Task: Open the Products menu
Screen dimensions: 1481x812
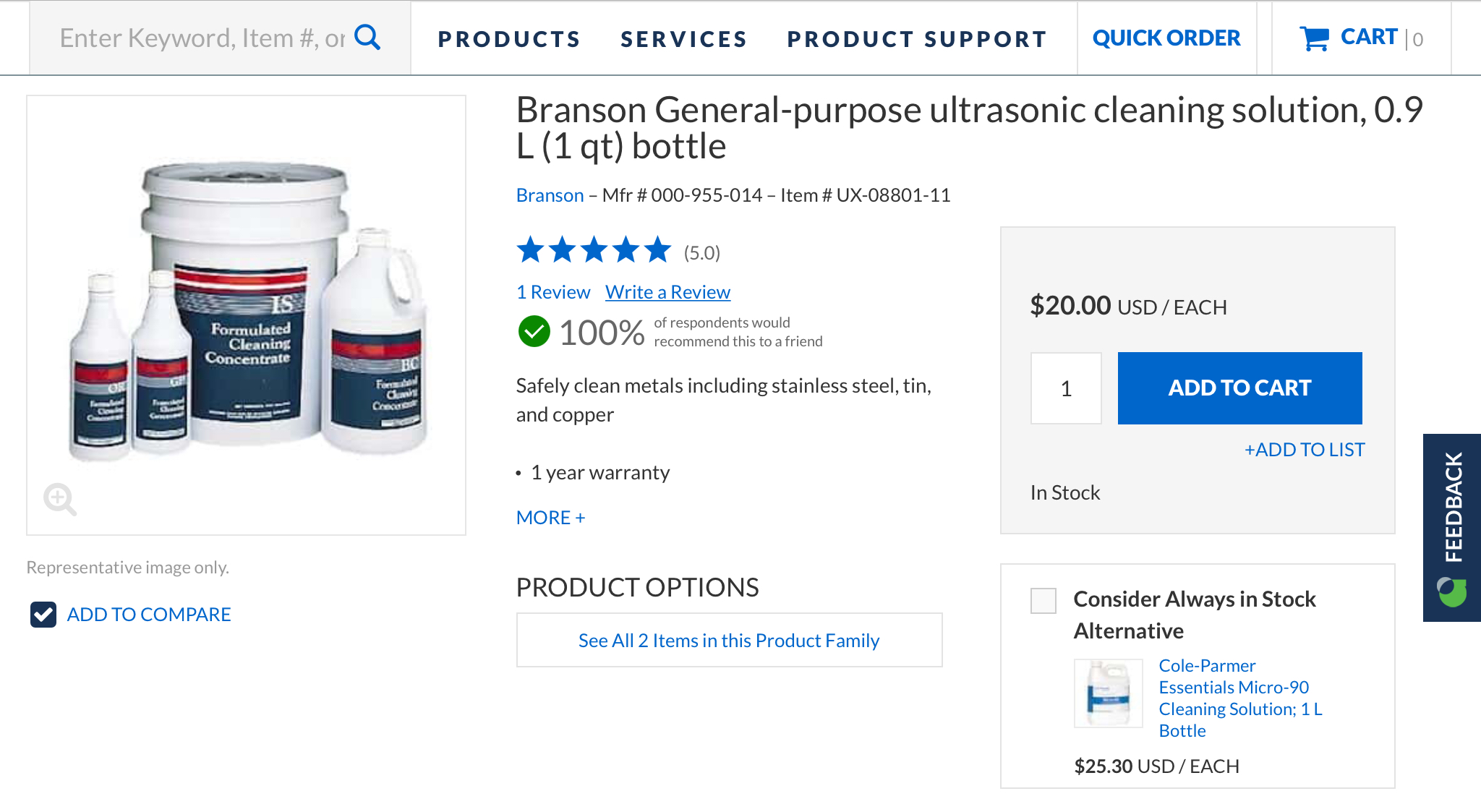Action: point(509,39)
